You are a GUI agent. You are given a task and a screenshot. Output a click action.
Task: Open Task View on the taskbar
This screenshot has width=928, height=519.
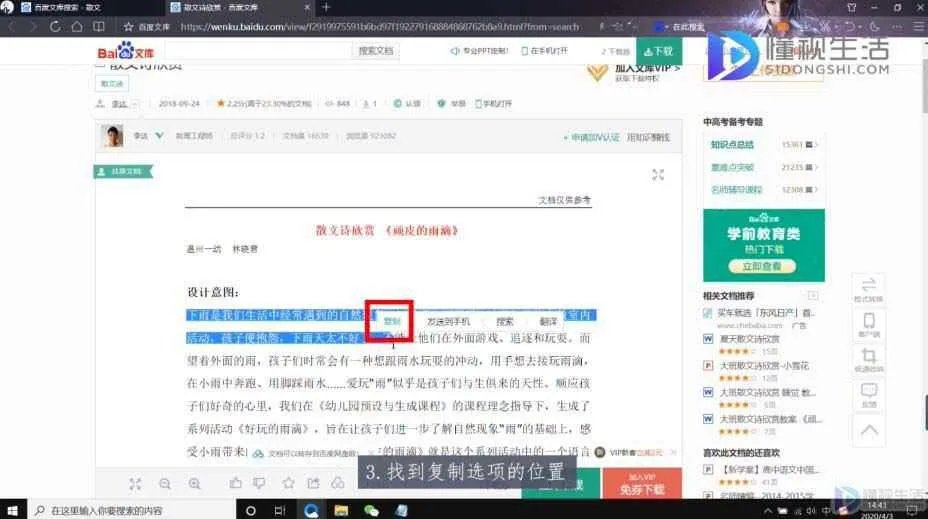tap(280, 510)
